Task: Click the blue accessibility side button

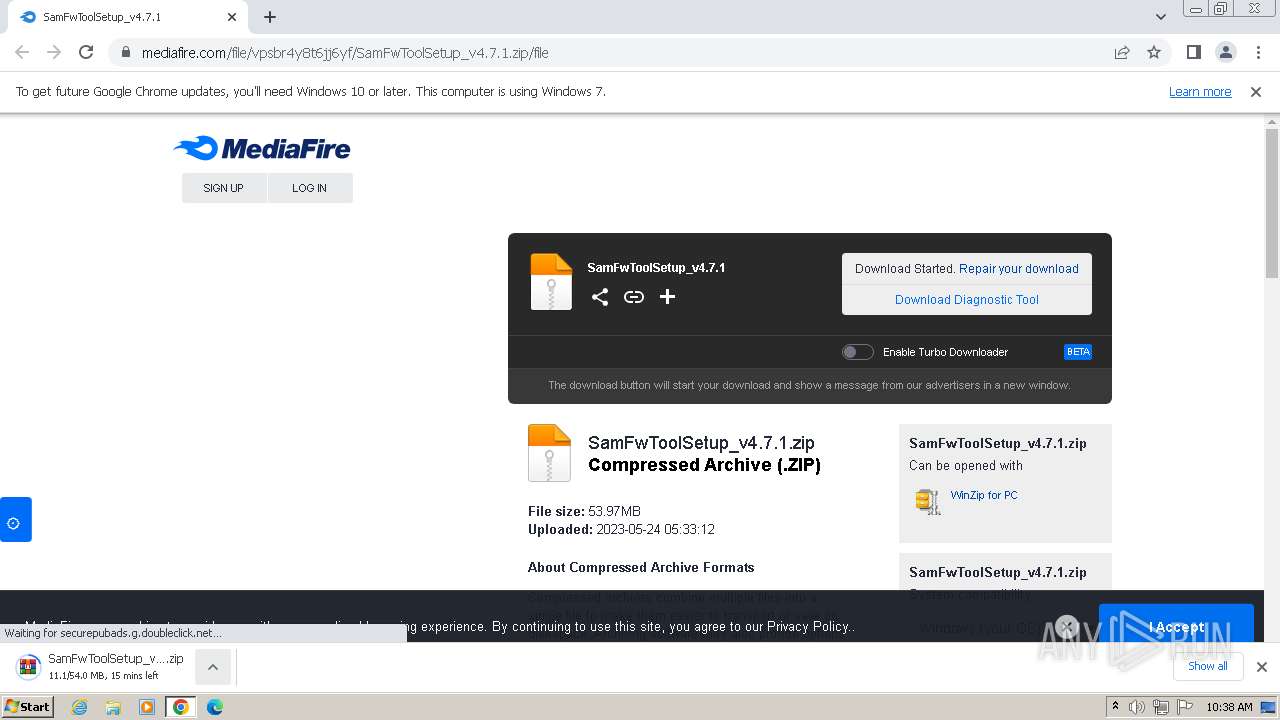Action: pyautogui.click(x=15, y=520)
